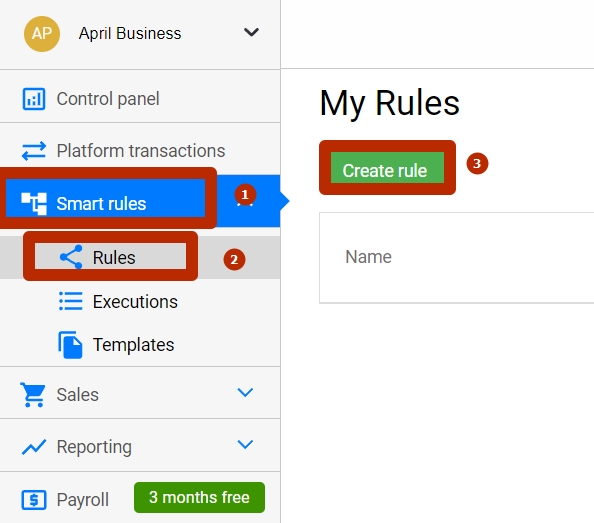Click the Sales shopping cart icon
This screenshot has width=594, height=523.
33,395
